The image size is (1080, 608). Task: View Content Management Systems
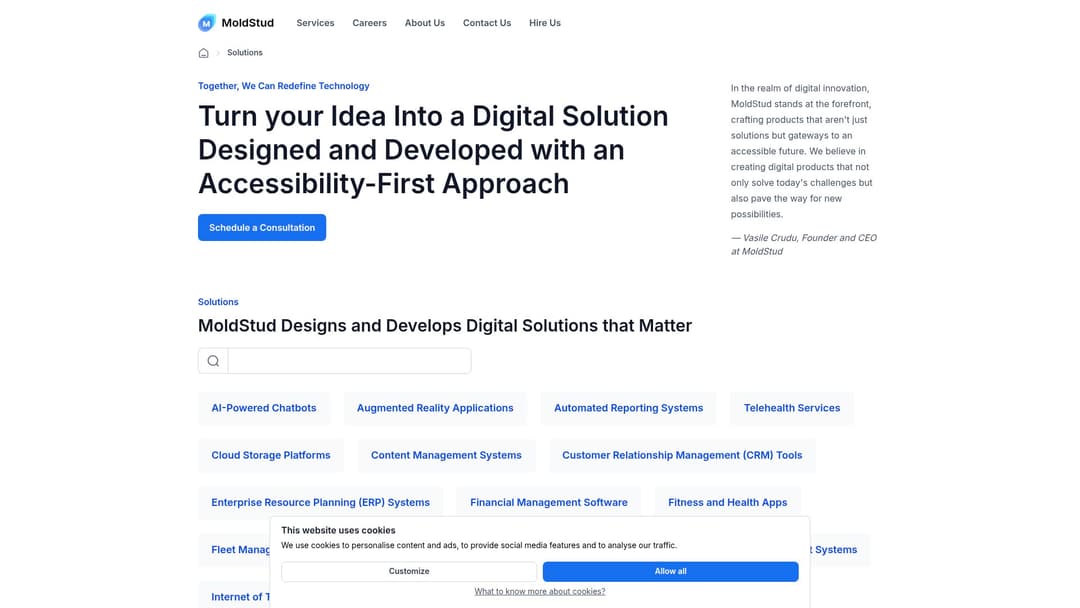point(446,455)
